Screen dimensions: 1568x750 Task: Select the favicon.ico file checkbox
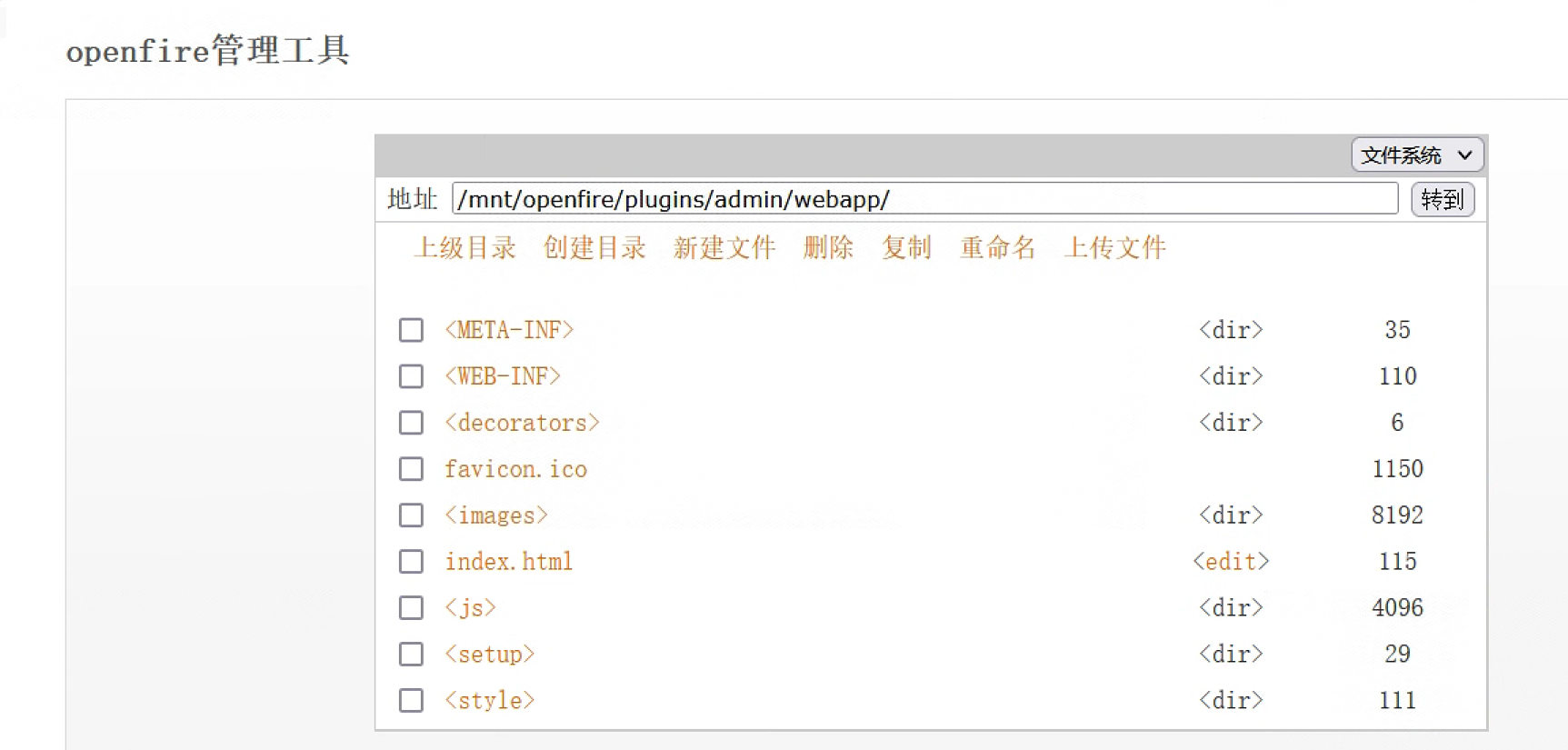[x=411, y=469]
